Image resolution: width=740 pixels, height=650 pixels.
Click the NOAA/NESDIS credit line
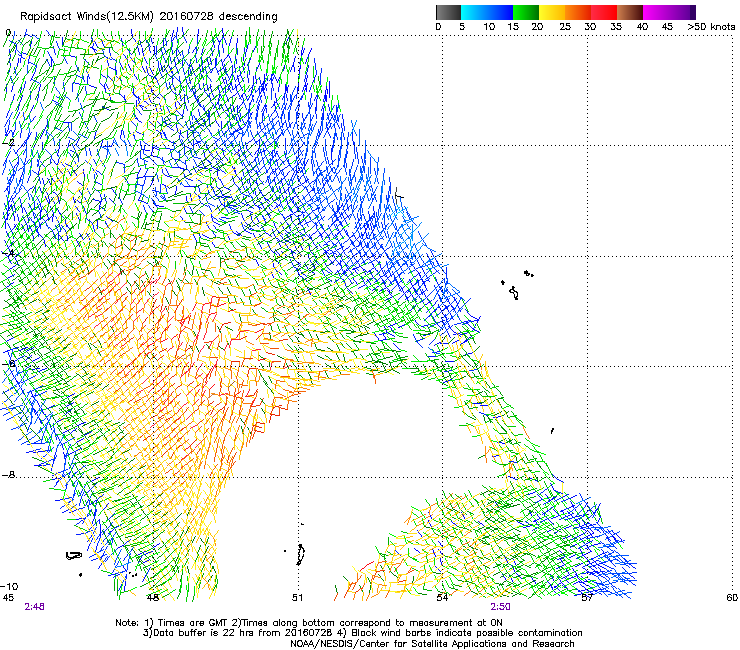(432, 644)
